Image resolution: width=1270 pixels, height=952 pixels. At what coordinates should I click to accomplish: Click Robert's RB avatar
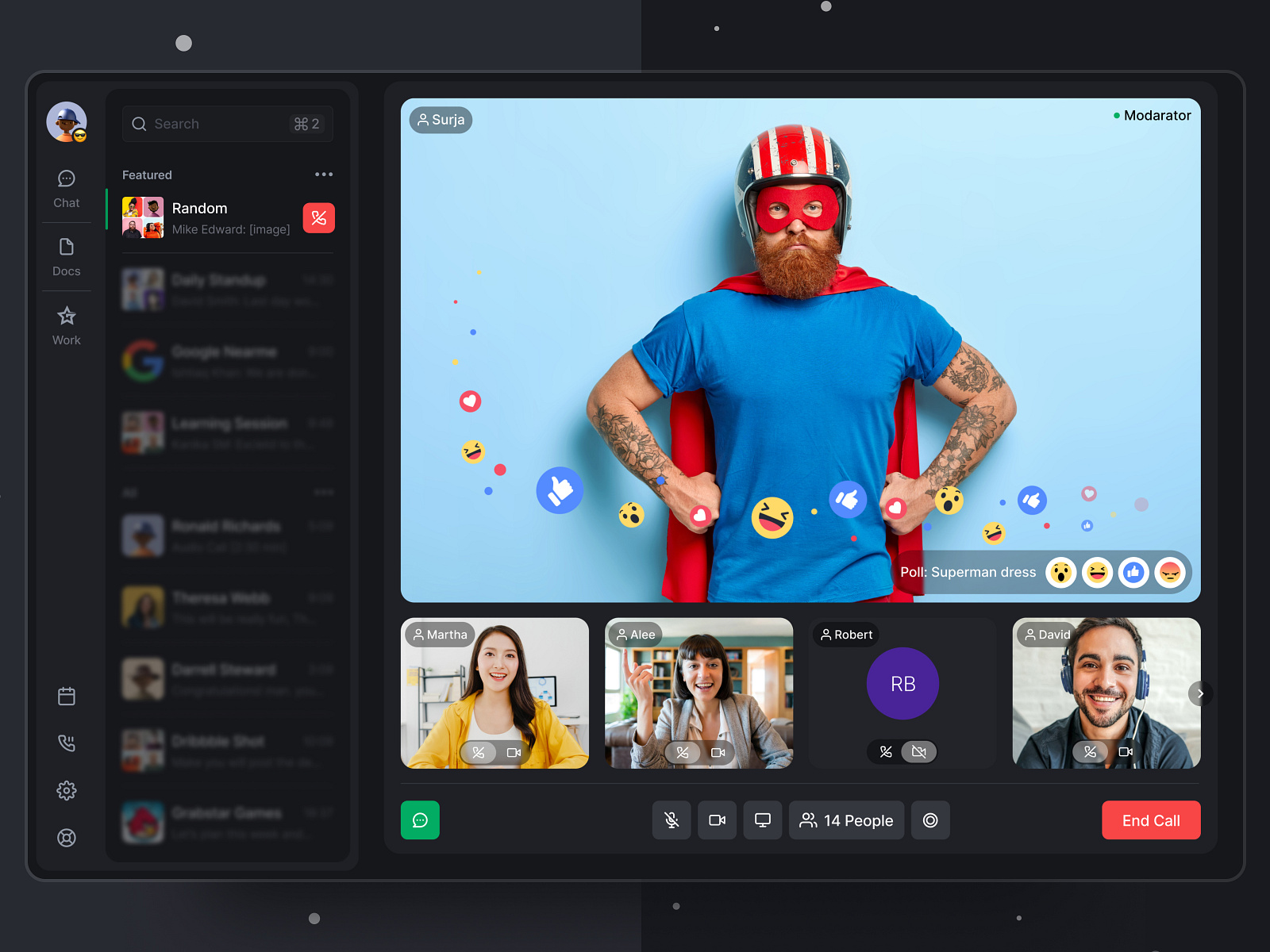point(902,684)
